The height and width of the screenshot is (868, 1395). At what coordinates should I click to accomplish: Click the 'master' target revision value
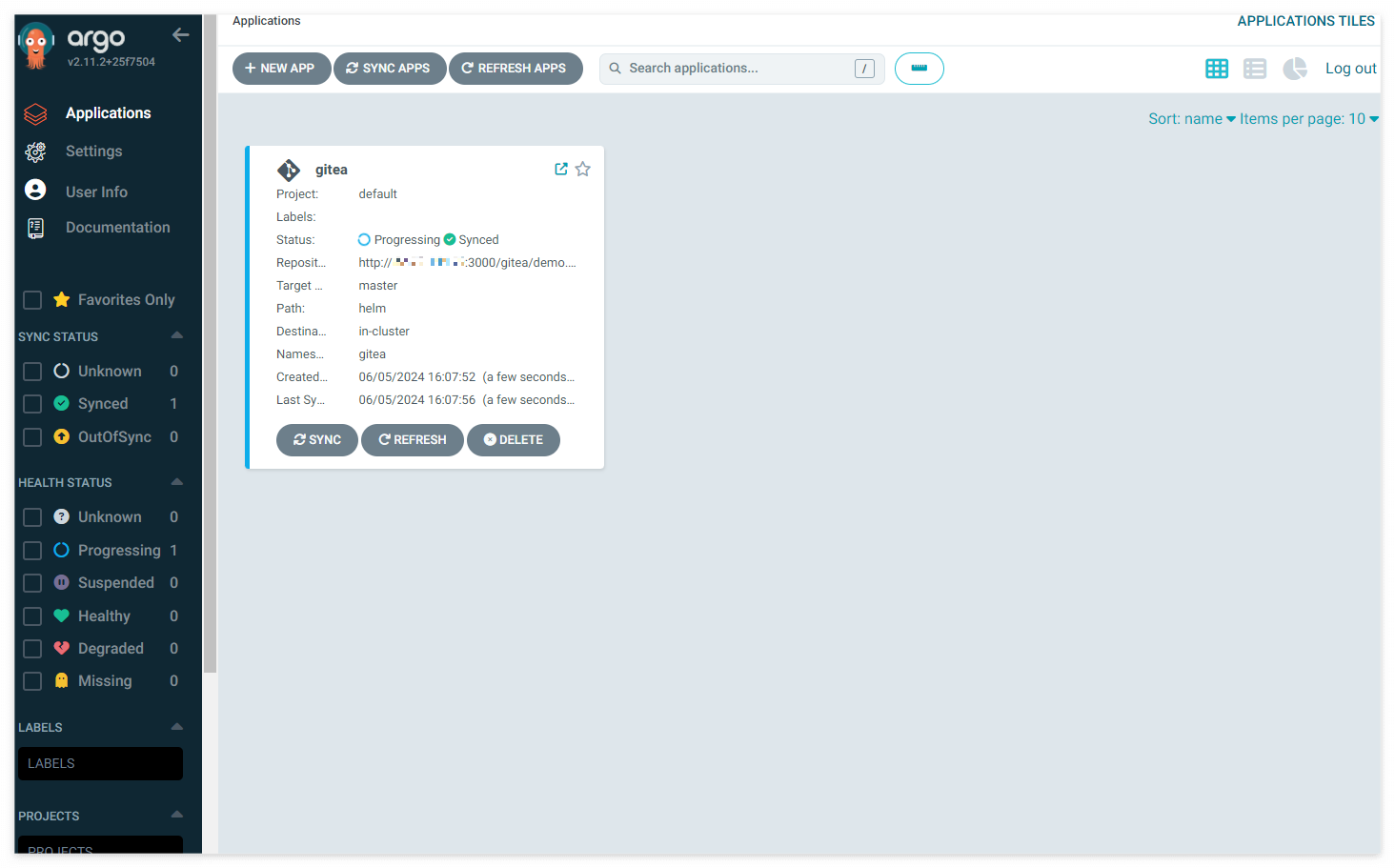(x=378, y=286)
